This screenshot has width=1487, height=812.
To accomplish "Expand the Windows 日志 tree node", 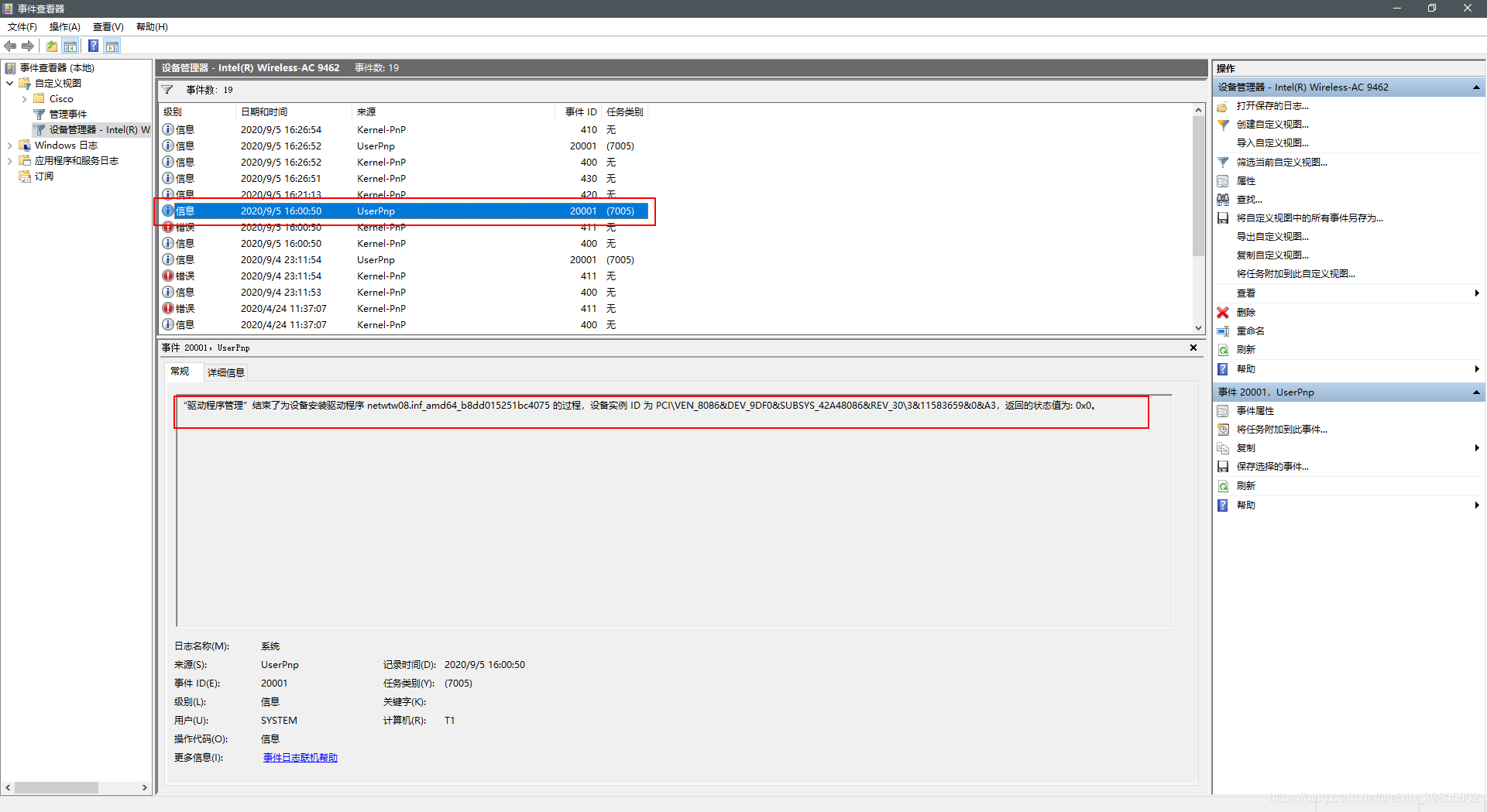I will tap(9, 146).
